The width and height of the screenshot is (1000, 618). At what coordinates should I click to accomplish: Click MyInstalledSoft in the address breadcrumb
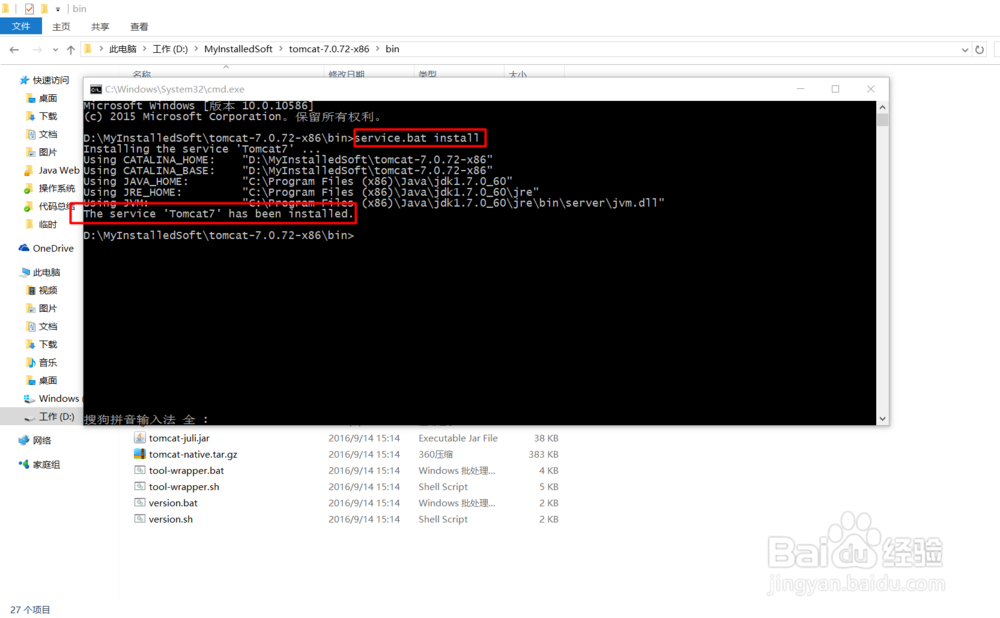(238, 49)
